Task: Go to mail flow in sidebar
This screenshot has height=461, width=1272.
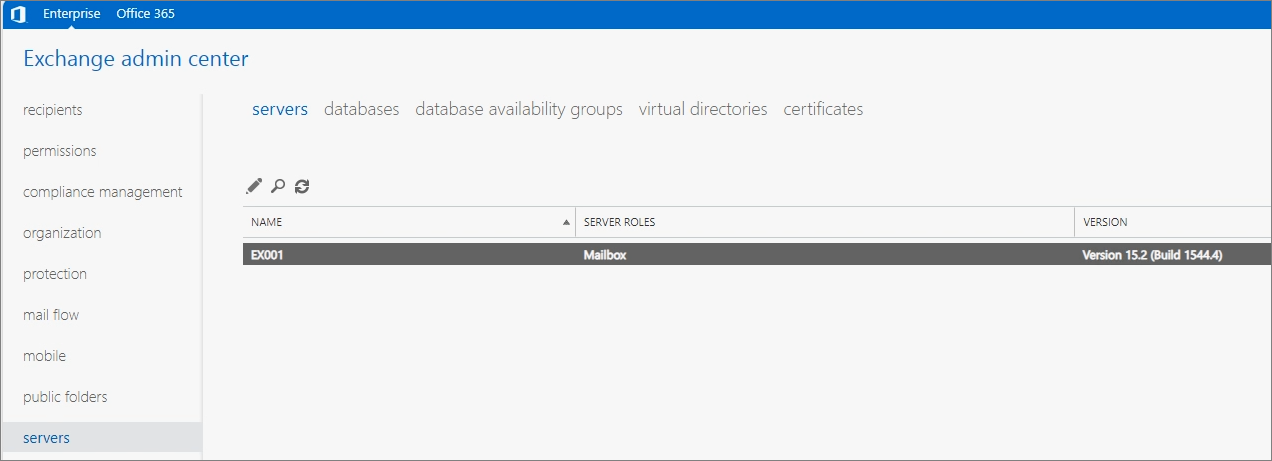Action: click(x=51, y=315)
